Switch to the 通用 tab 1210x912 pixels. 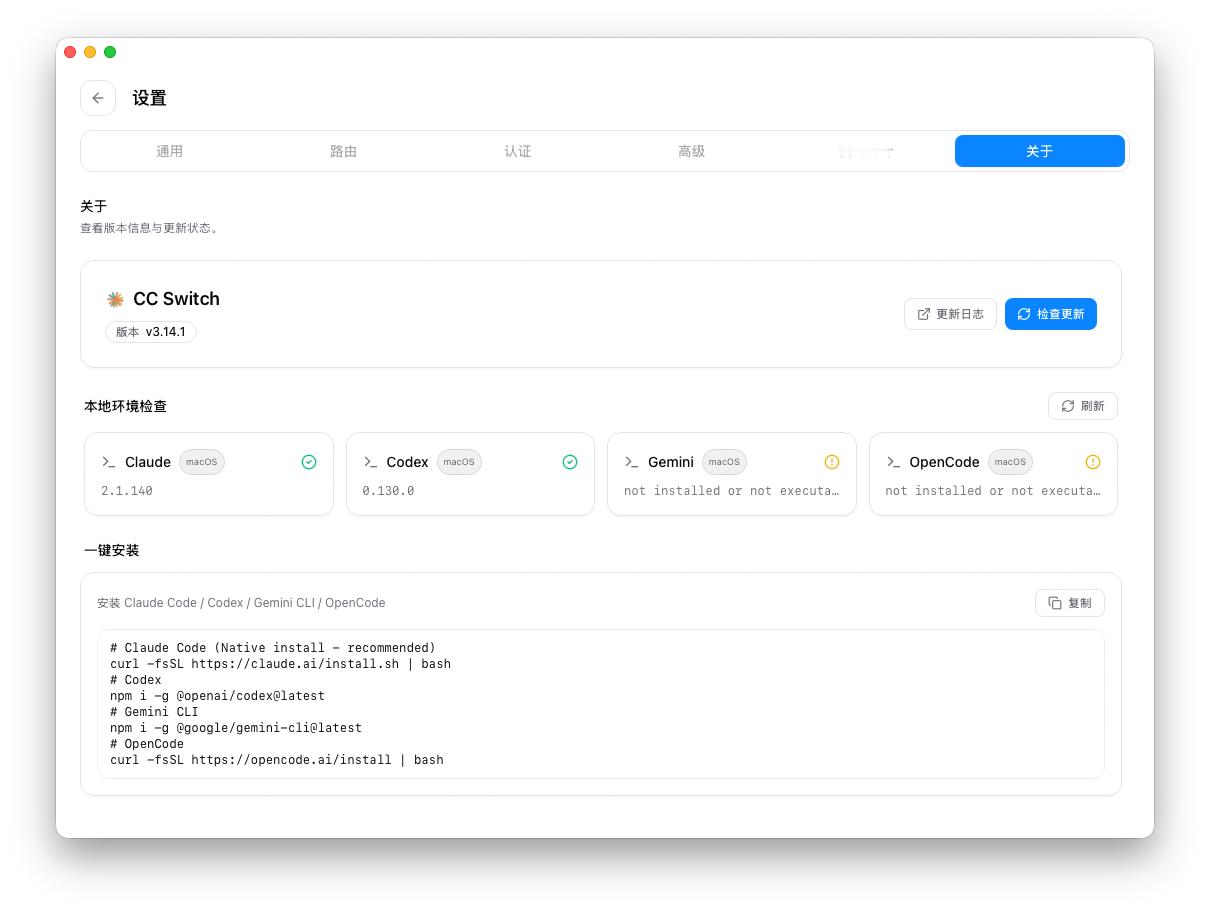(169, 151)
